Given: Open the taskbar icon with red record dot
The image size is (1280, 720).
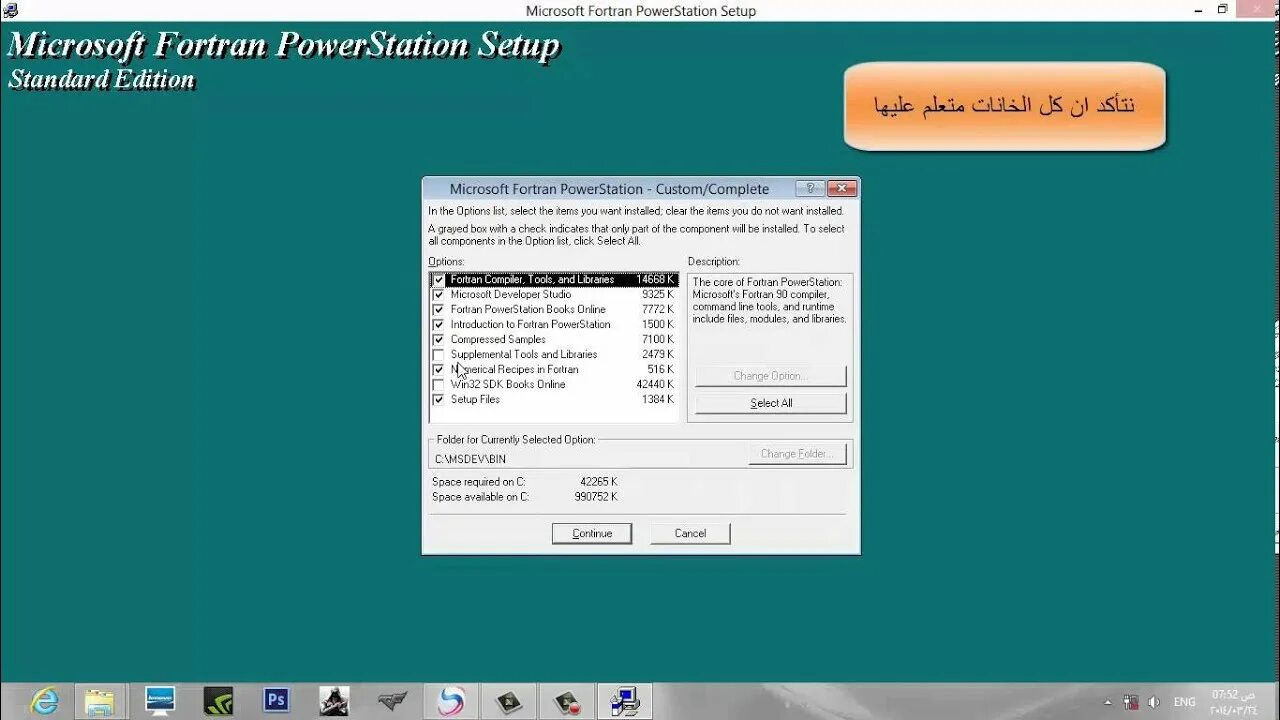Looking at the screenshot, I should tap(567, 701).
